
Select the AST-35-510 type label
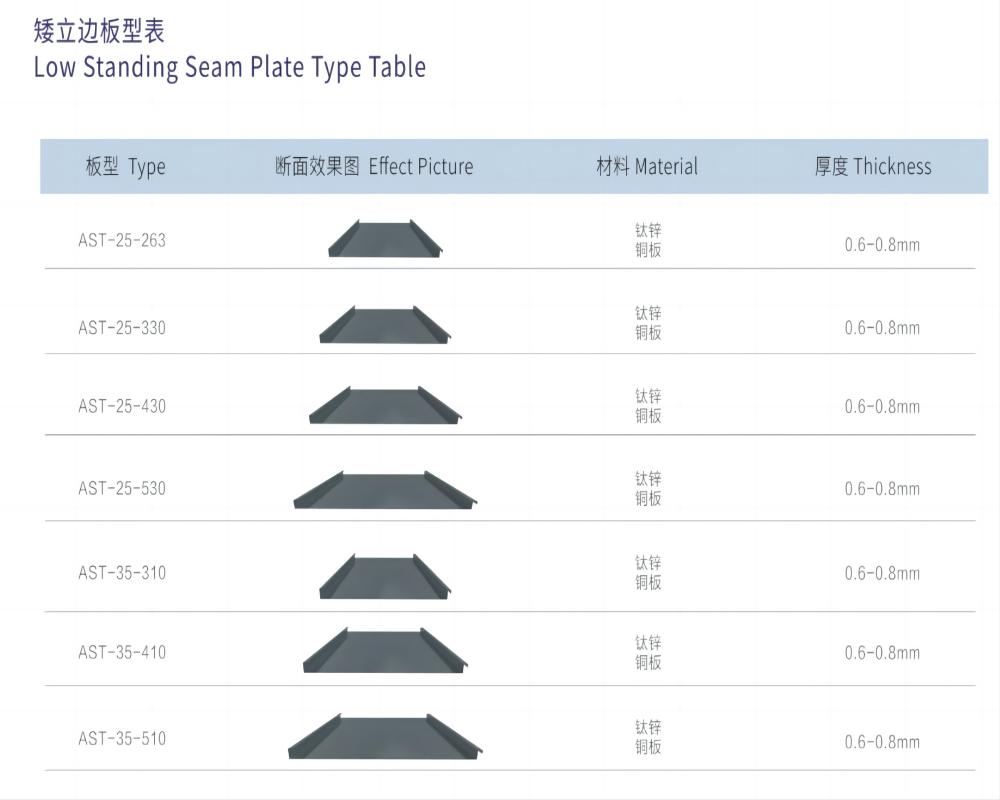pos(122,739)
